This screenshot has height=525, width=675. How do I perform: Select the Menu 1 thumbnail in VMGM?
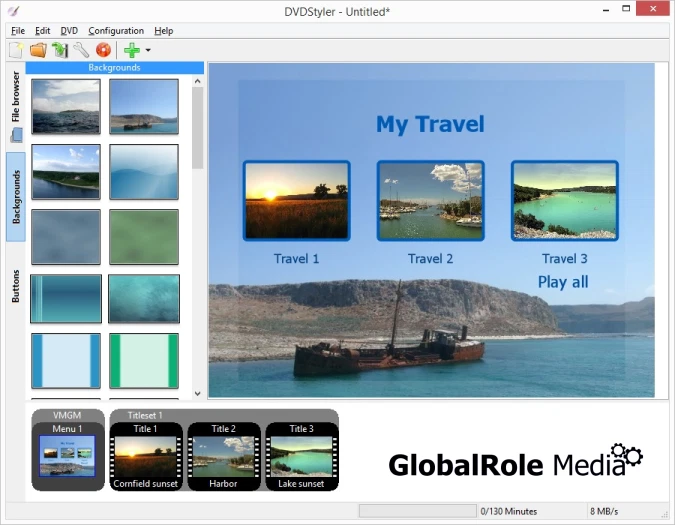(67, 457)
